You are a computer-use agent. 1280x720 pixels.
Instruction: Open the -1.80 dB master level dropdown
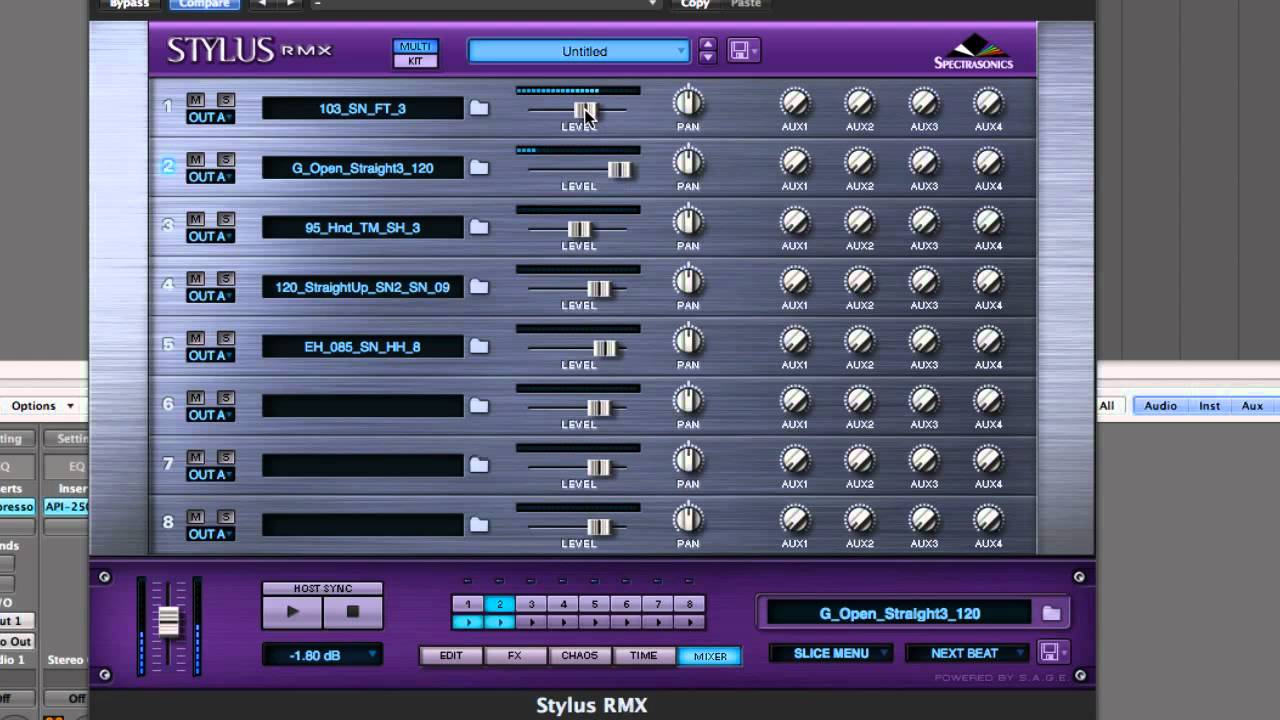point(322,655)
